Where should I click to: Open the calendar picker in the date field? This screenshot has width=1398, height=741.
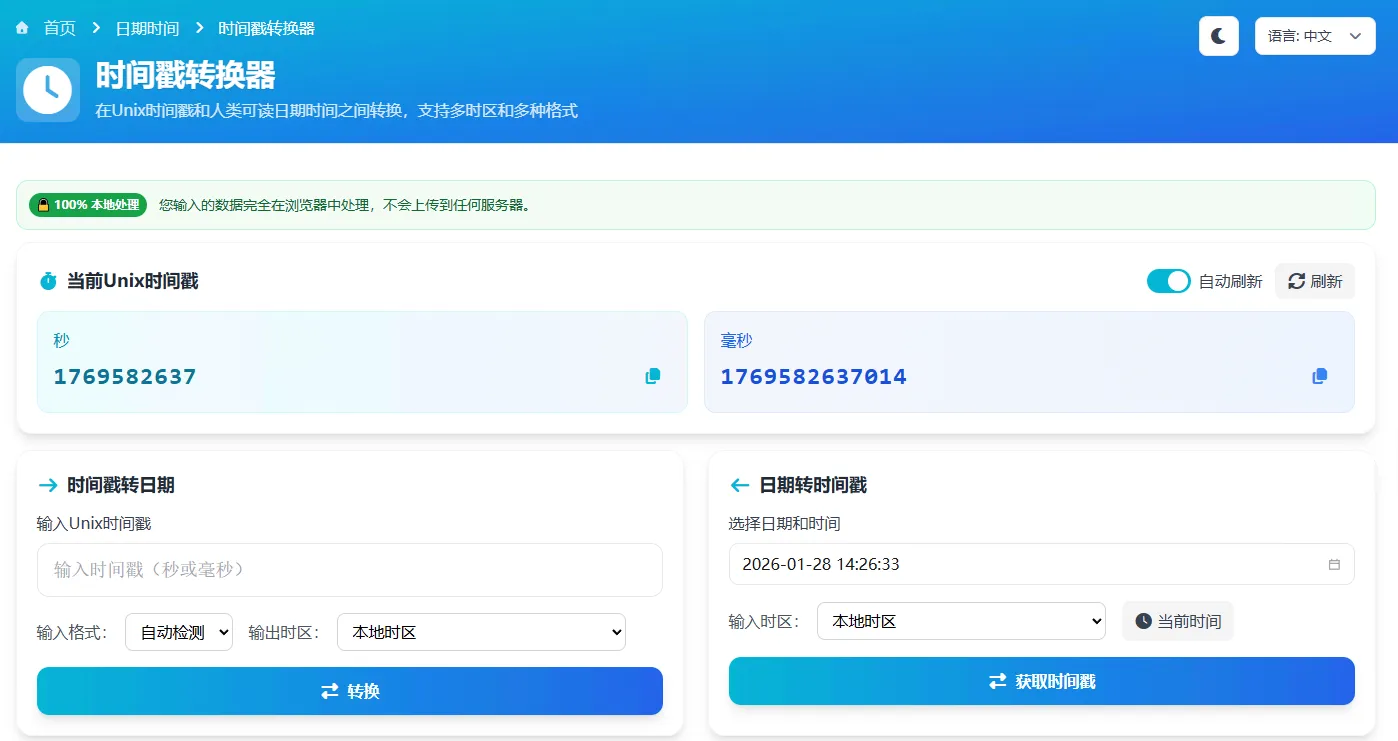1334,564
